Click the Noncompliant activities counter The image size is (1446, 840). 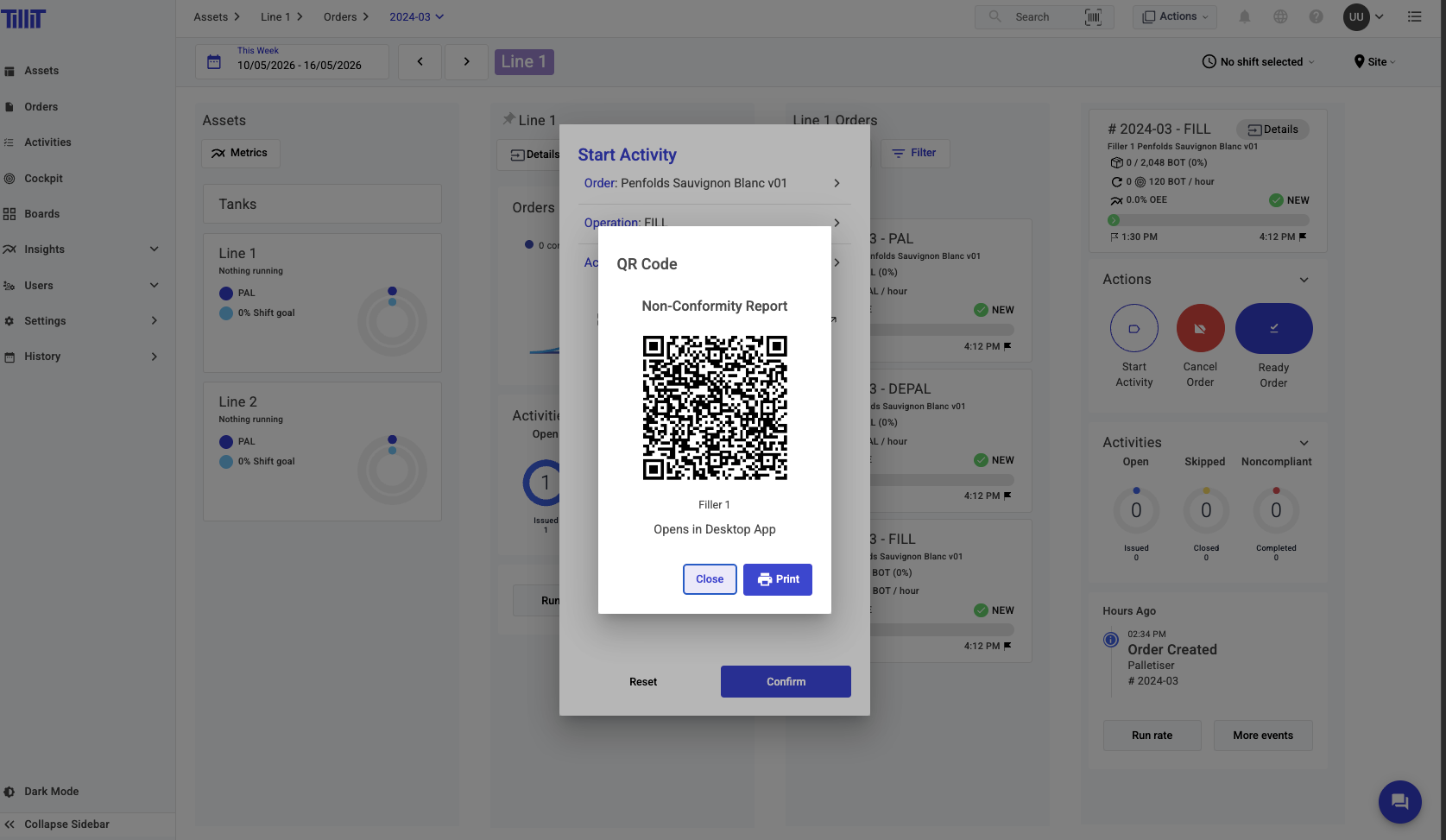[x=1276, y=511]
